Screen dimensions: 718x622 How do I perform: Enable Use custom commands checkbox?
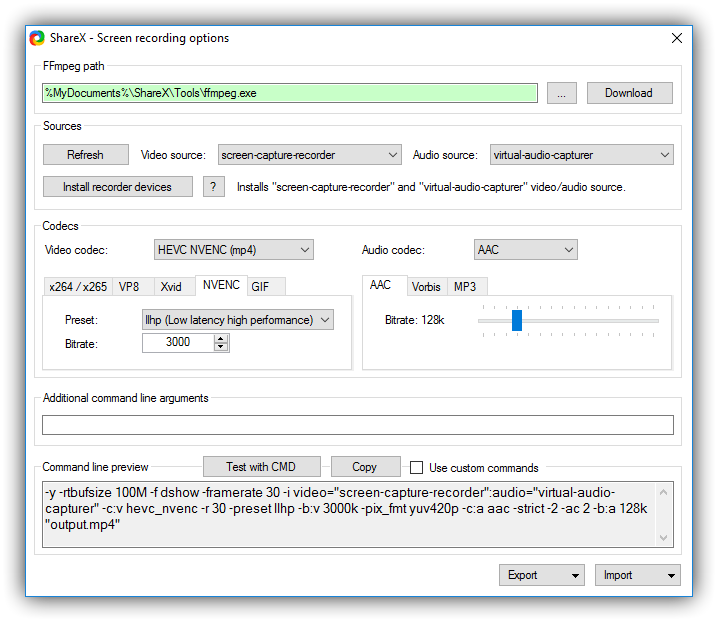[416, 468]
